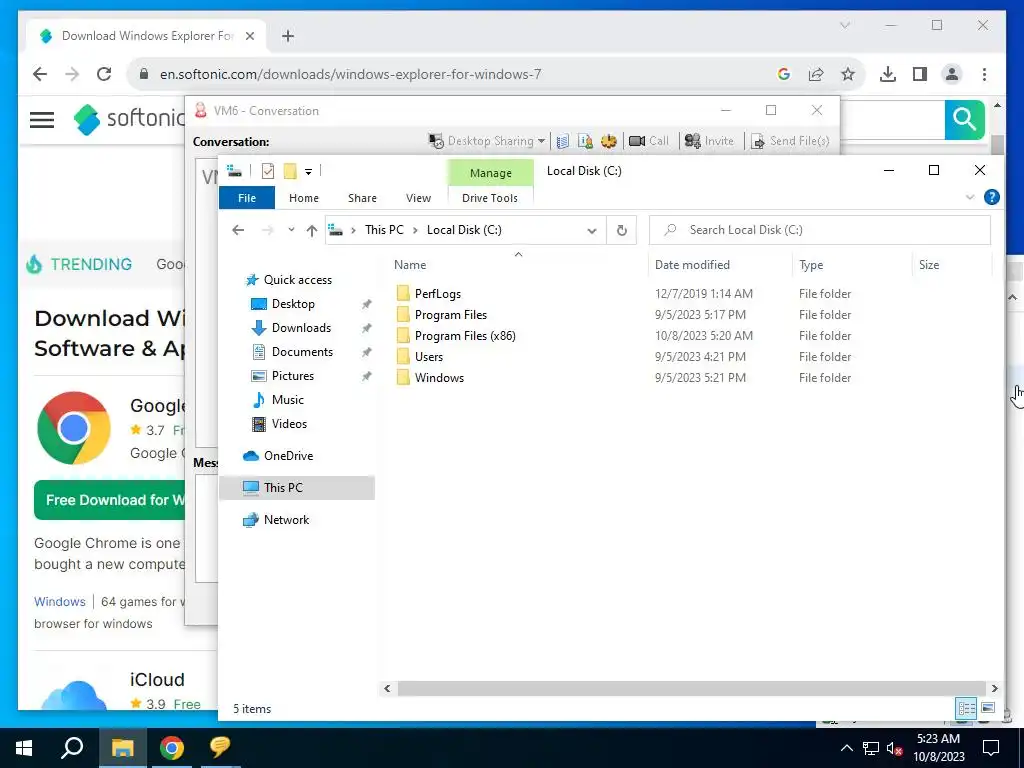Click the New folder icon in Explorer title bar
The width and height of the screenshot is (1024, 768).
point(290,171)
